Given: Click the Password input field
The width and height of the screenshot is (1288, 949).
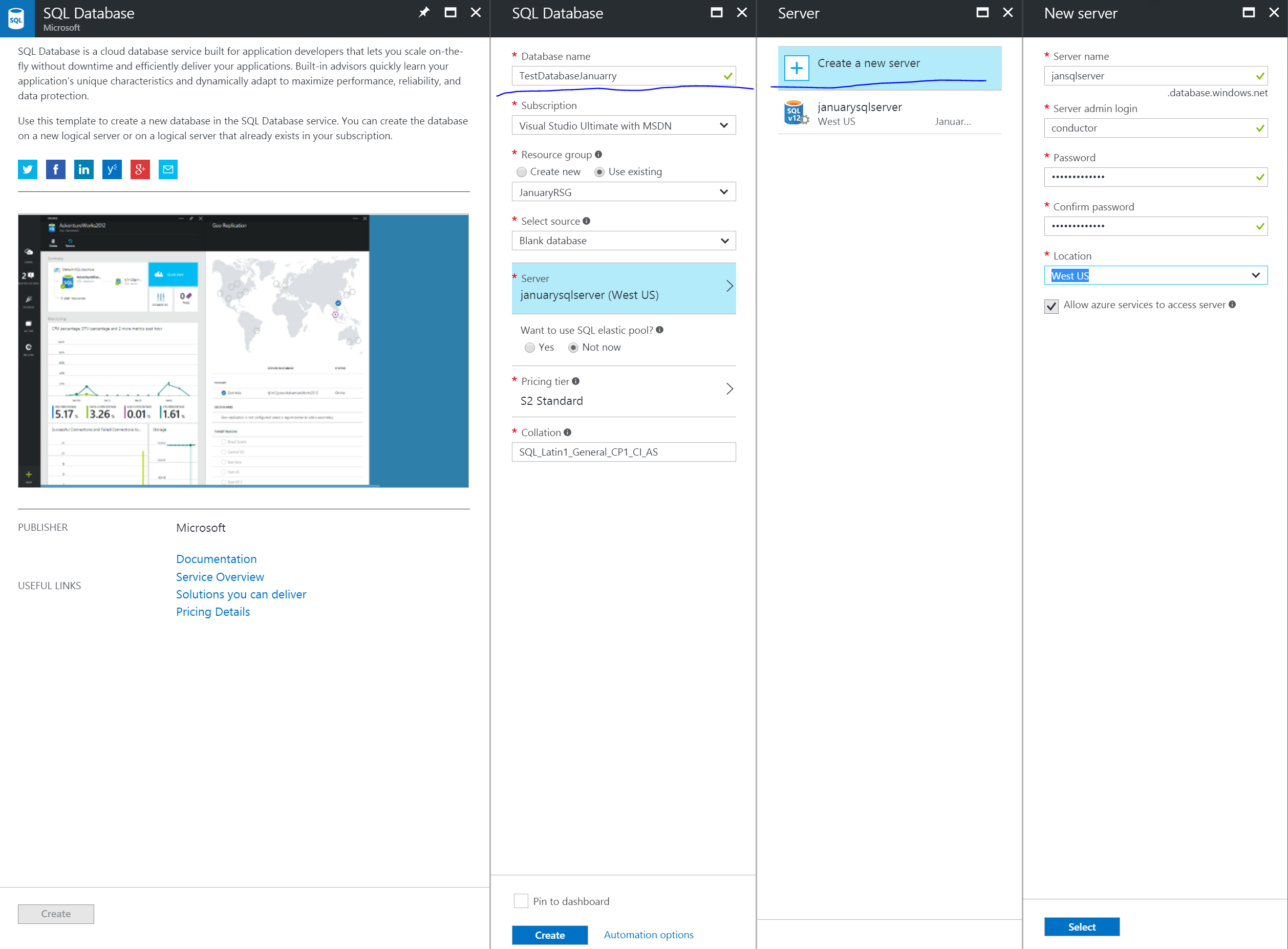Looking at the screenshot, I should pos(1155,177).
